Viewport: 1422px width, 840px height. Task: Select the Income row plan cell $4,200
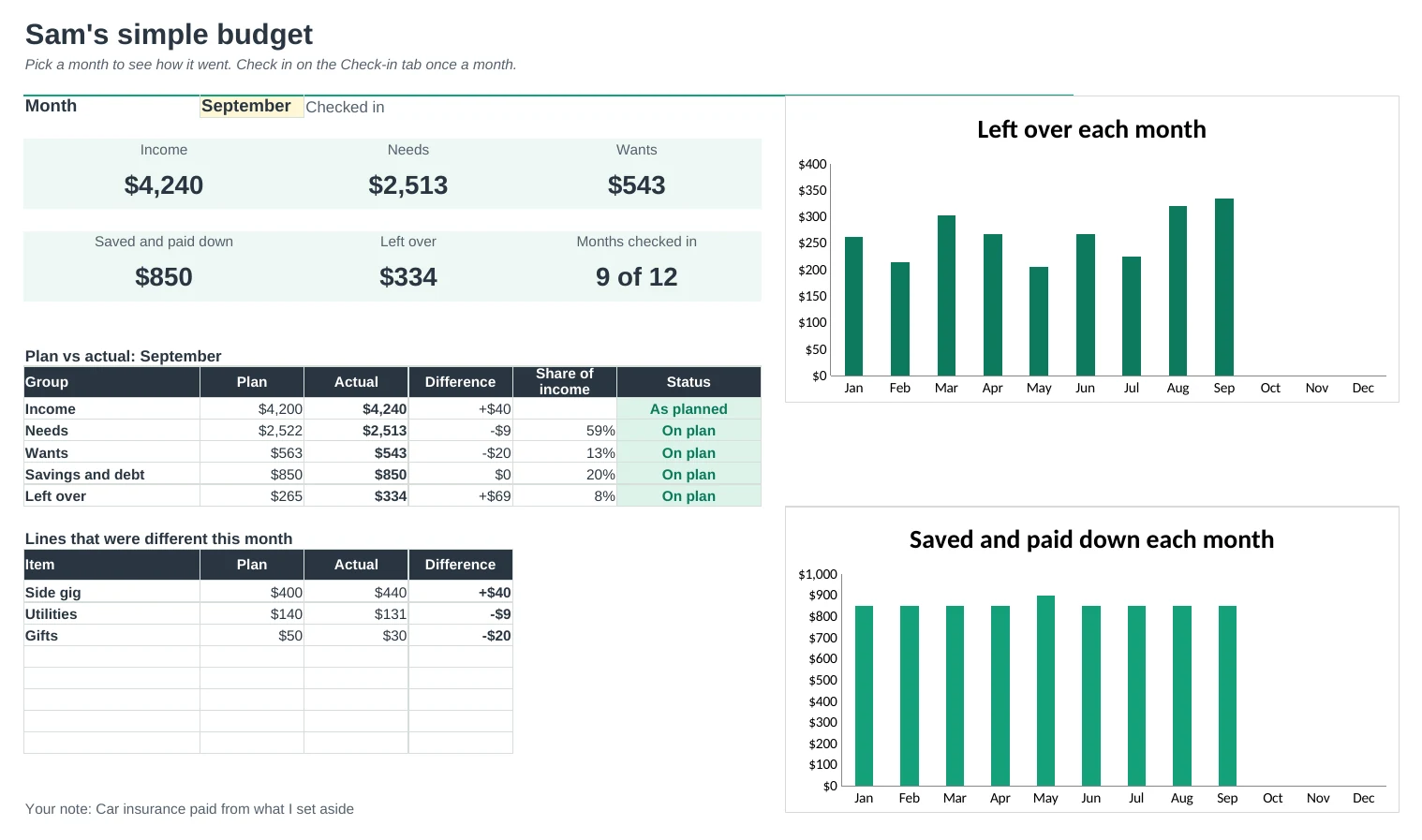[x=252, y=409]
